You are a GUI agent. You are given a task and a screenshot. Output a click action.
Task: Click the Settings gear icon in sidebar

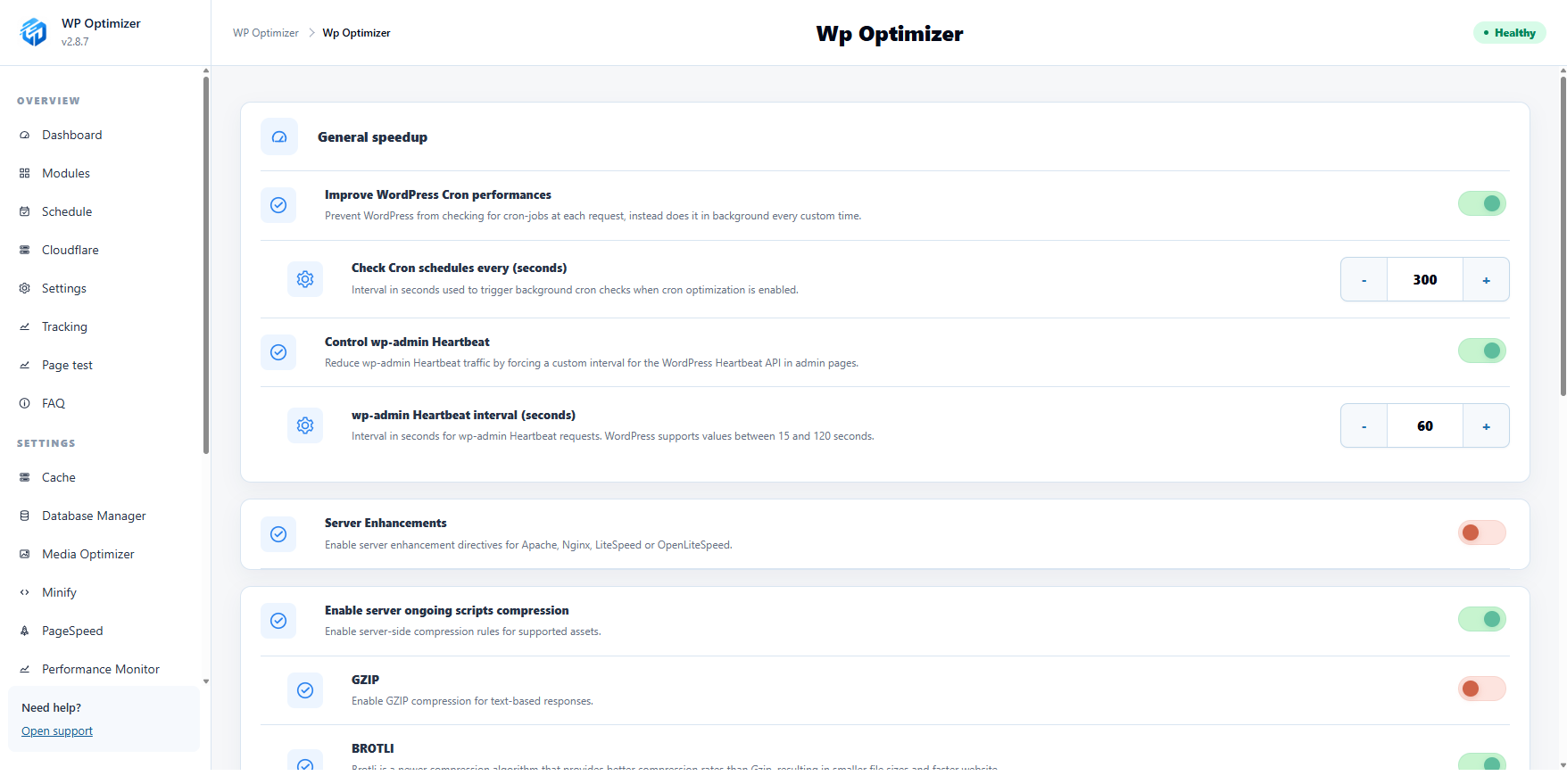point(25,289)
